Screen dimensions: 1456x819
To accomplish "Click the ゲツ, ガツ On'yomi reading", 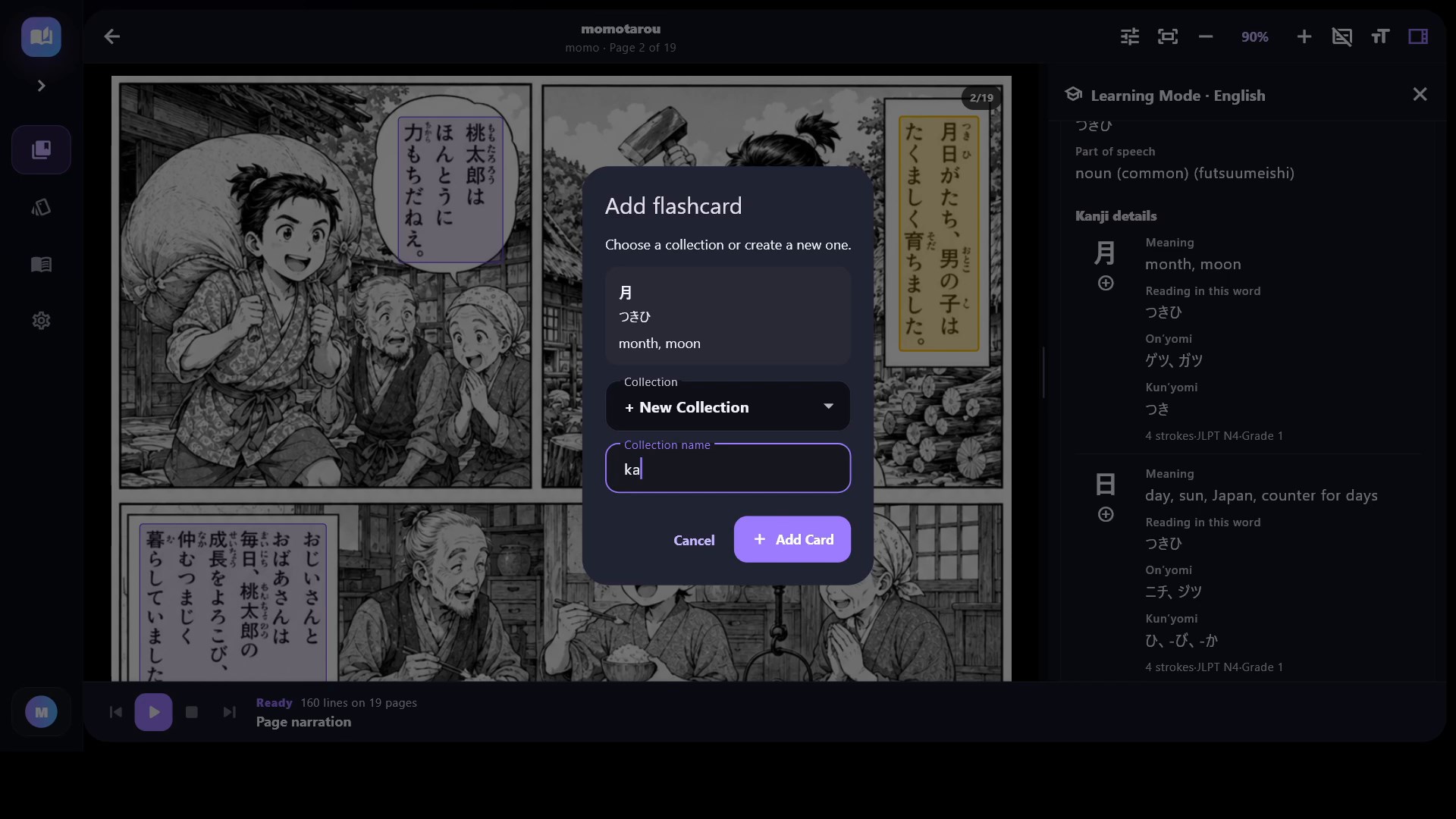I will (x=1174, y=360).
